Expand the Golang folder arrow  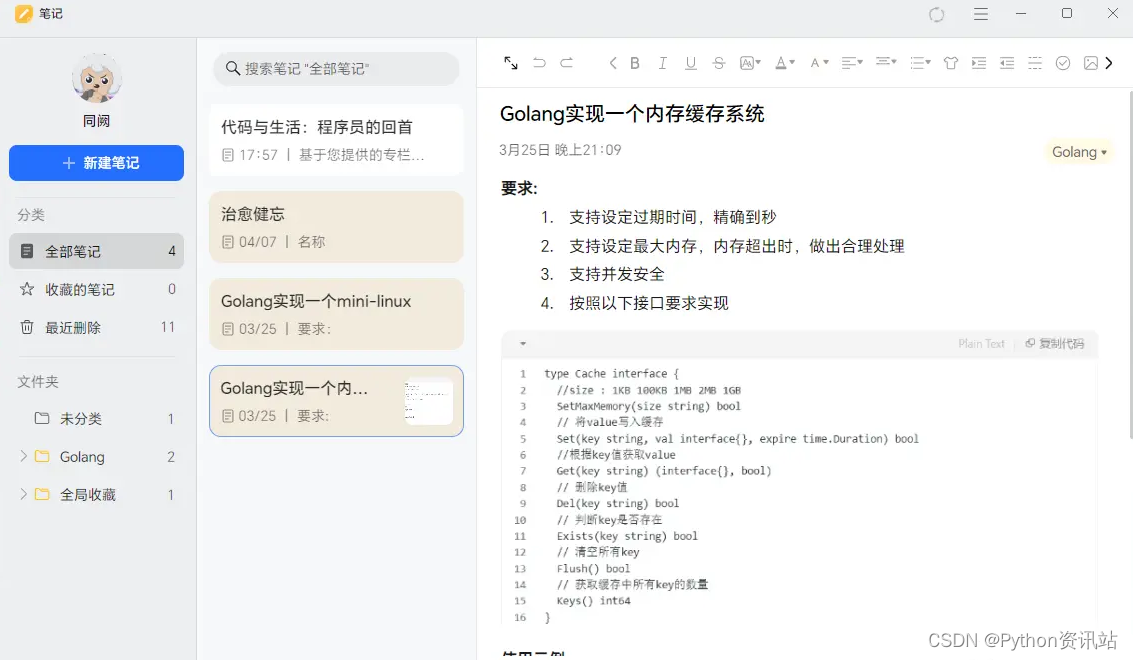pos(23,456)
